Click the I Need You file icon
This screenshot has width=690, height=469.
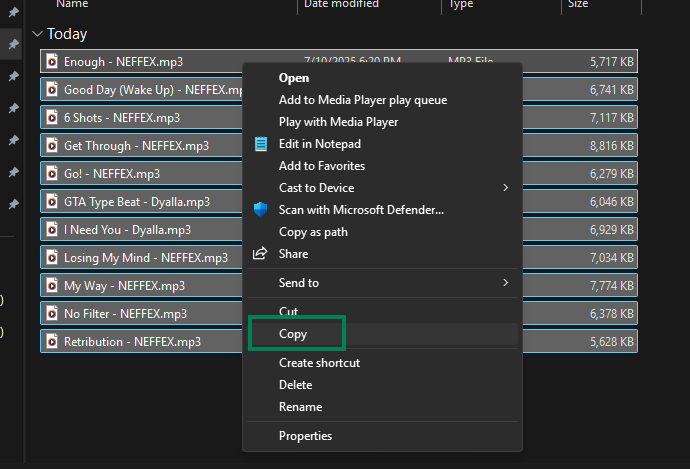pyautogui.click(x=52, y=230)
